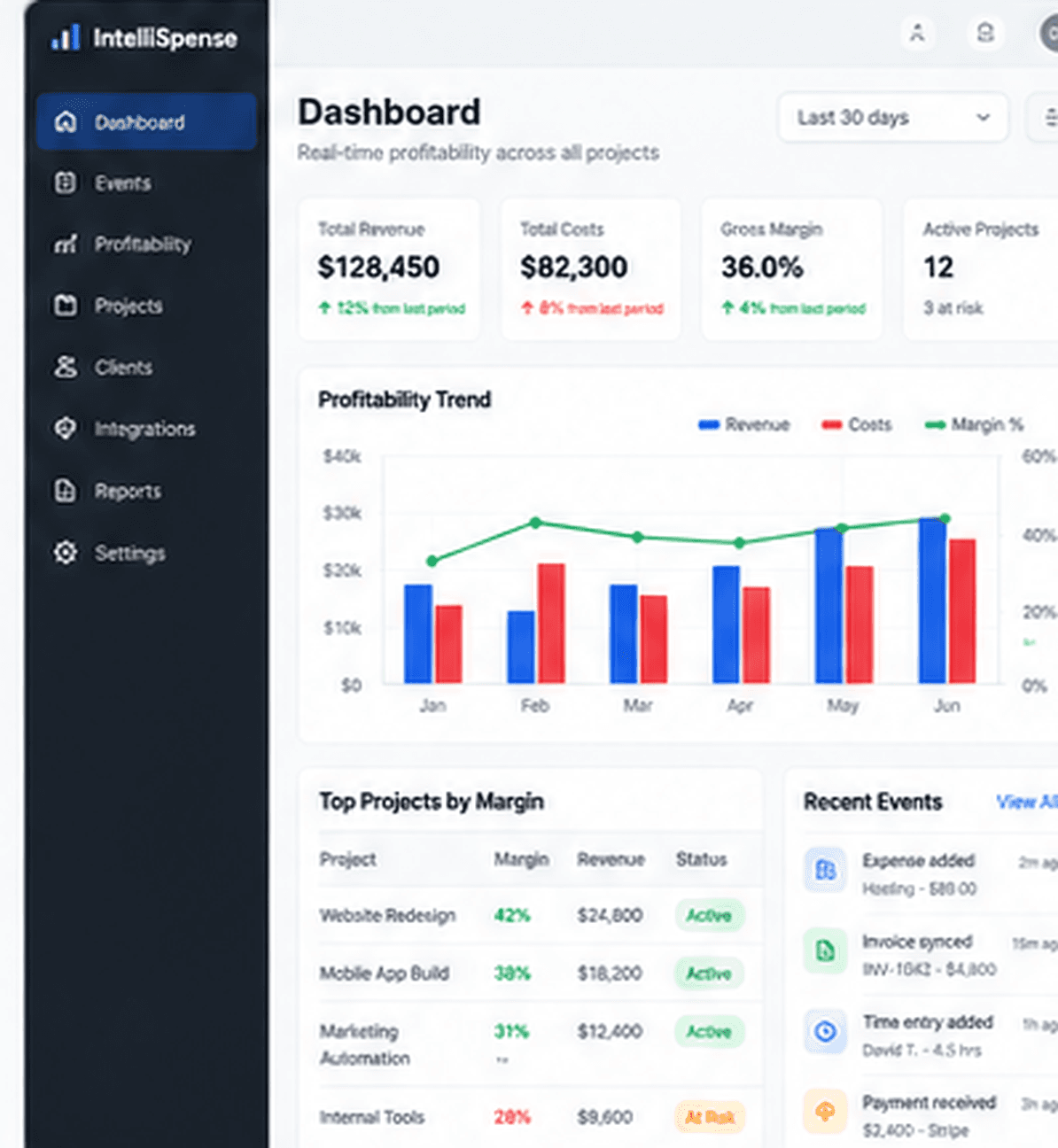Click the user profile icon in header

pyautogui.click(x=917, y=34)
